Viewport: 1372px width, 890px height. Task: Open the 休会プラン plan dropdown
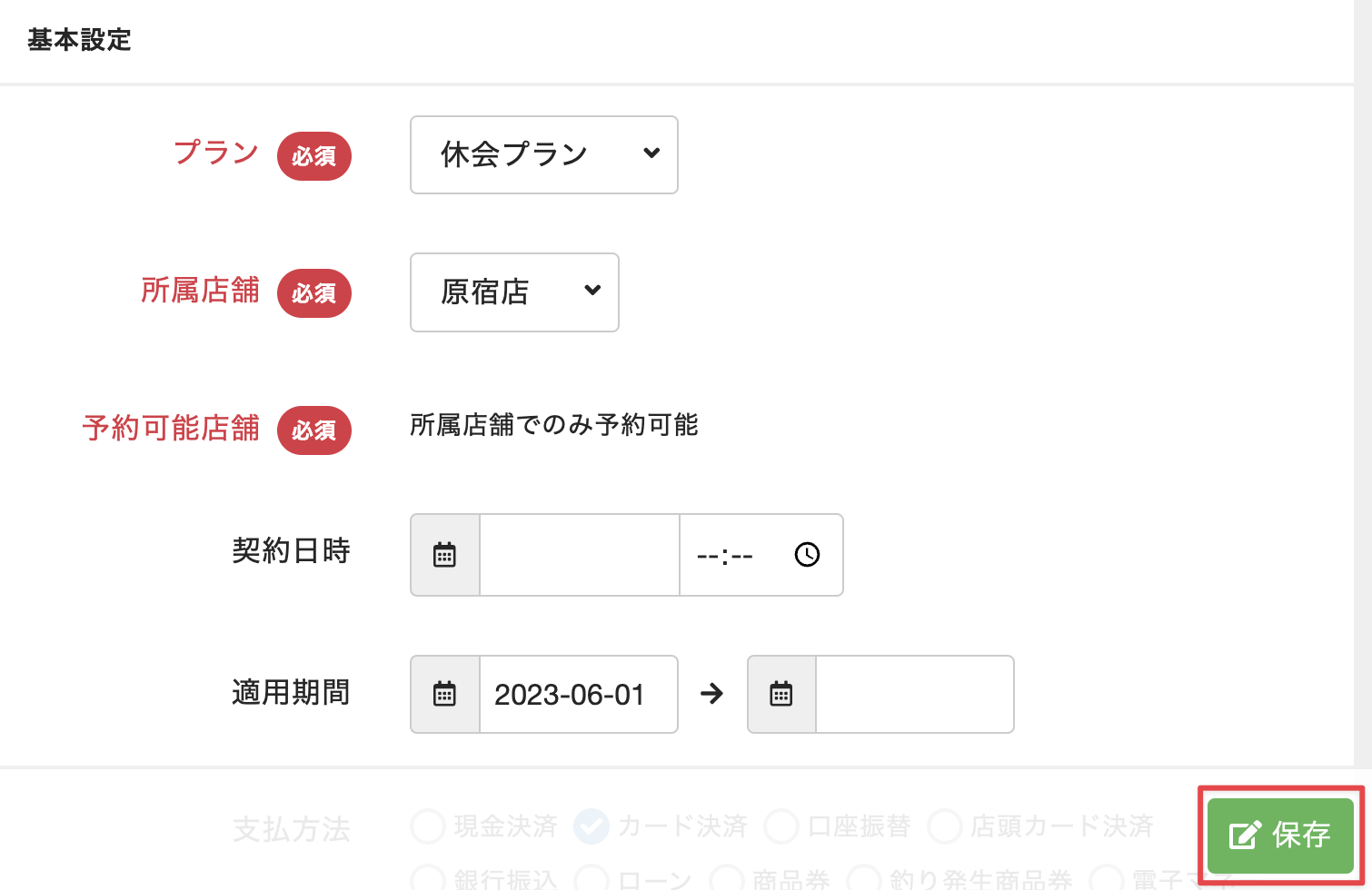(543, 155)
